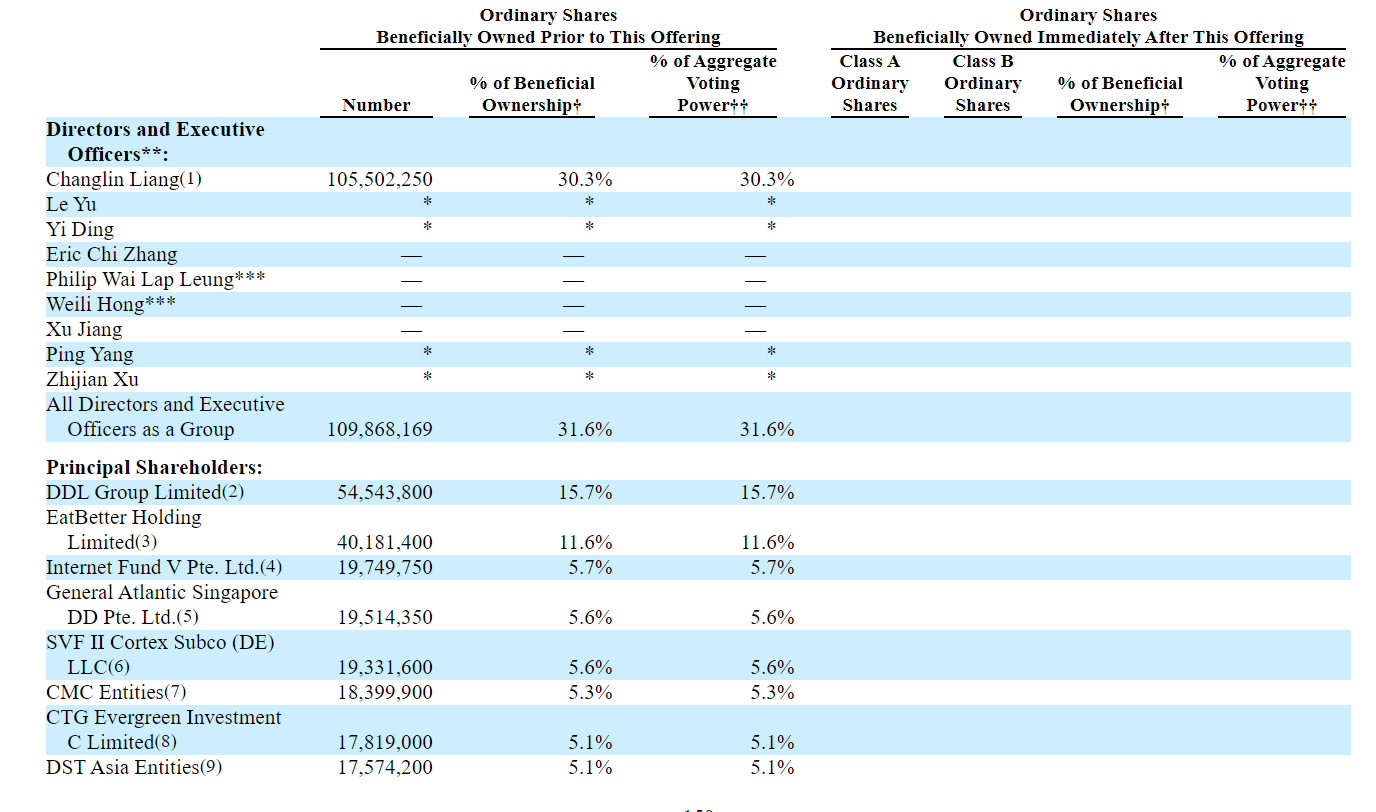Click the Le Yu row name
Viewport: 1376px width, 812px height.
tap(71, 205)
